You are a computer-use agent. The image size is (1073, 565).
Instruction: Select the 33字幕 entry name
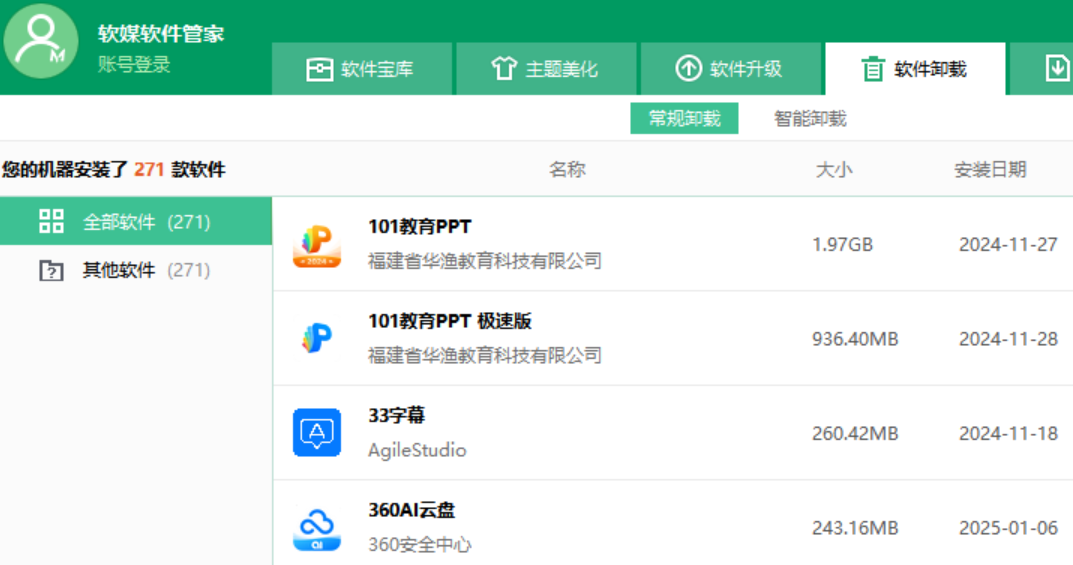point(396,415)
